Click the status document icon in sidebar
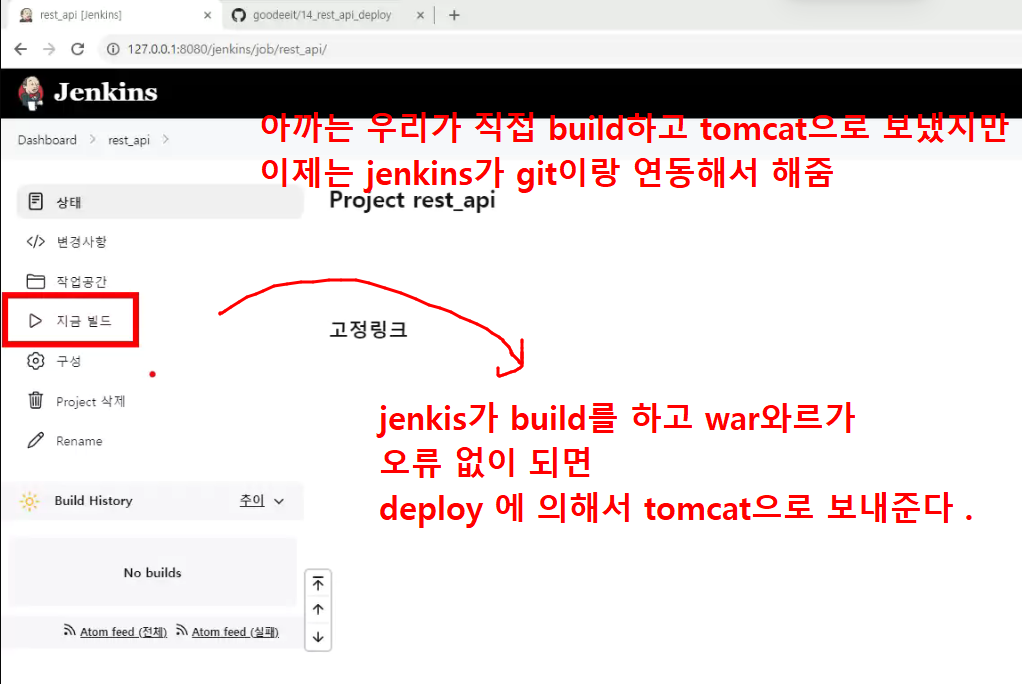 coord(36,202)
